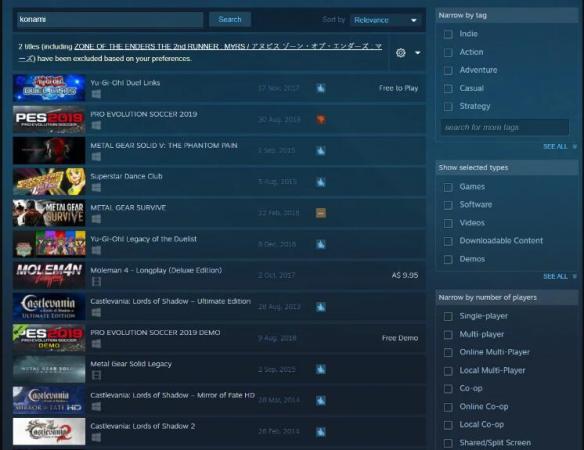Enable the Indie tag checkbox
This screenshot has width=584, height=450.
pyautogui.click(x=448, y=34)
